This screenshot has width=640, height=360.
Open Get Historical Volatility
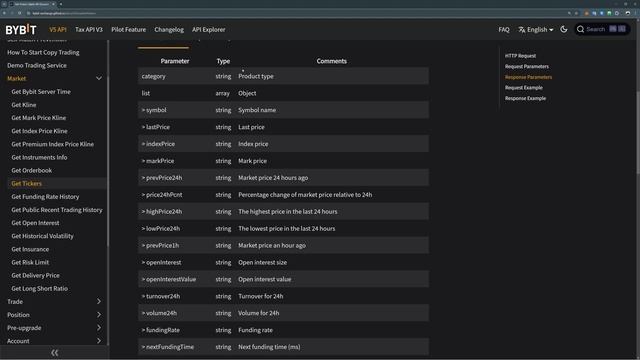42,236
